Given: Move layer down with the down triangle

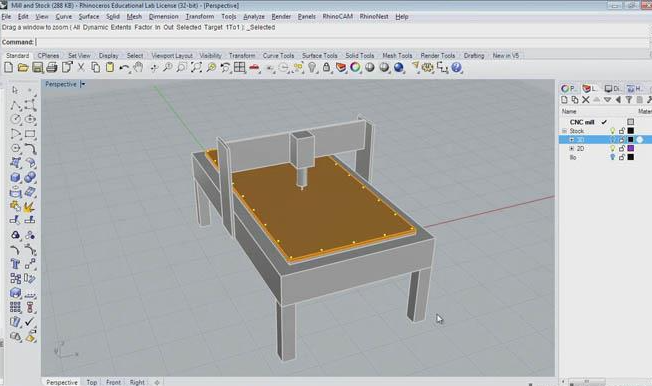Looking at the screenshot, I should tap(608, 100).
